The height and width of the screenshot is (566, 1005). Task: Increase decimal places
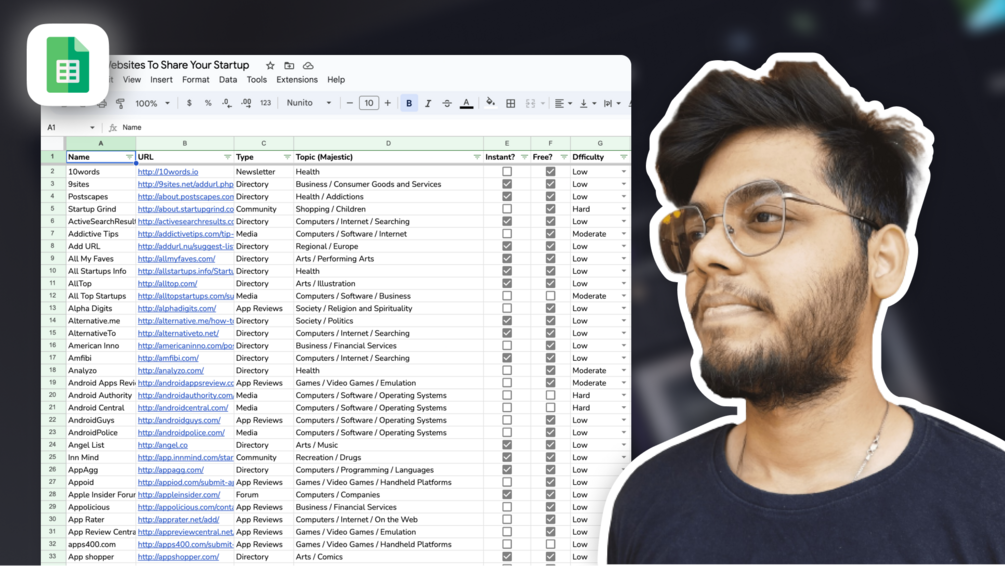click(246, 103)
